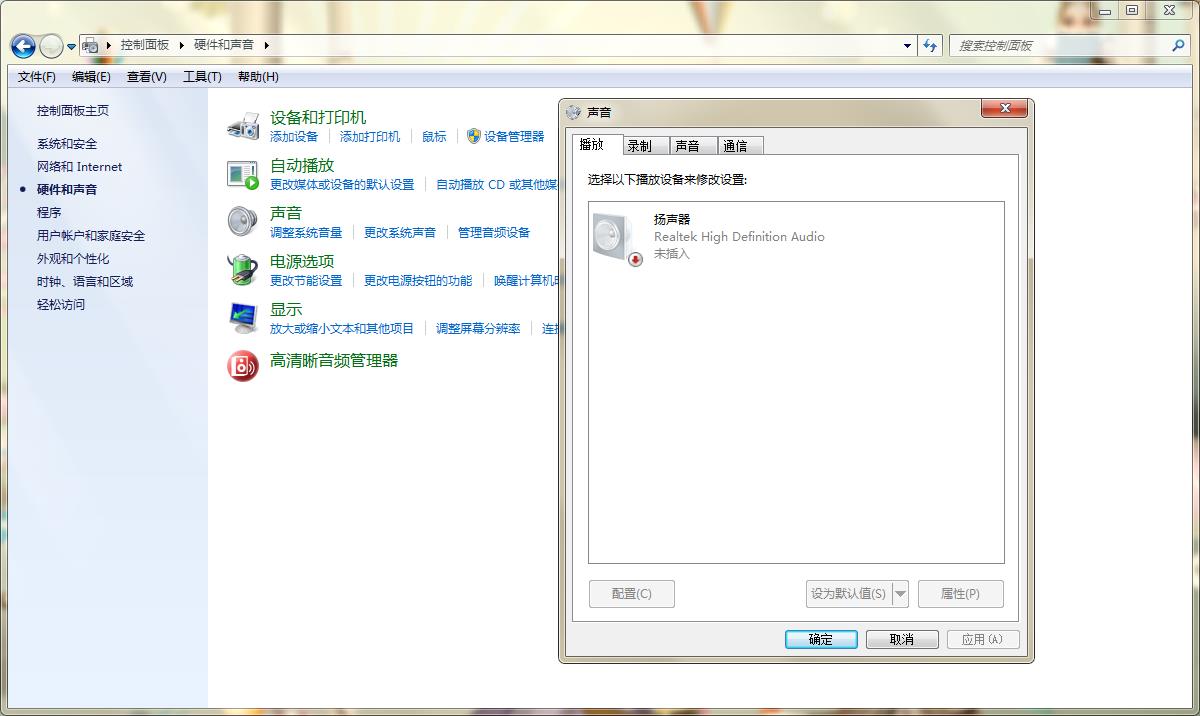The height and width of the screenshot is (716, 1200).
Task: Open the address bar dropdown arrow
Action: 906,46
